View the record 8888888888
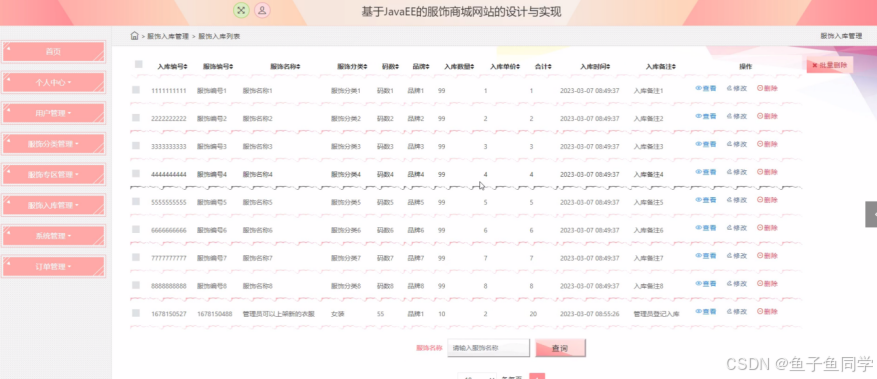Image resolution: width=877 pixels, height=379 pixels. coord(705,284)
